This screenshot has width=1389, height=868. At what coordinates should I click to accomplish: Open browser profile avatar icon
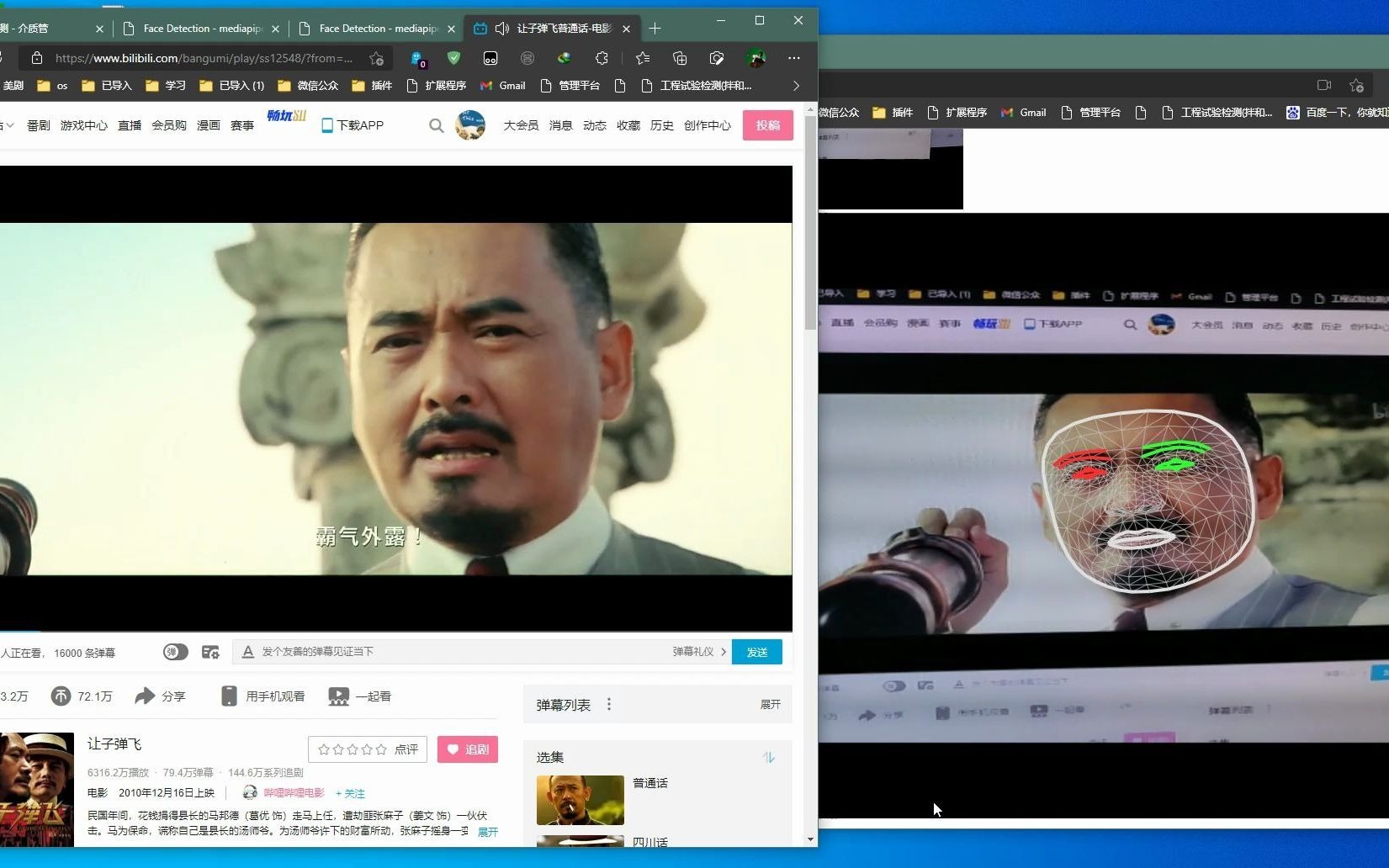click(x=755, y=58)
